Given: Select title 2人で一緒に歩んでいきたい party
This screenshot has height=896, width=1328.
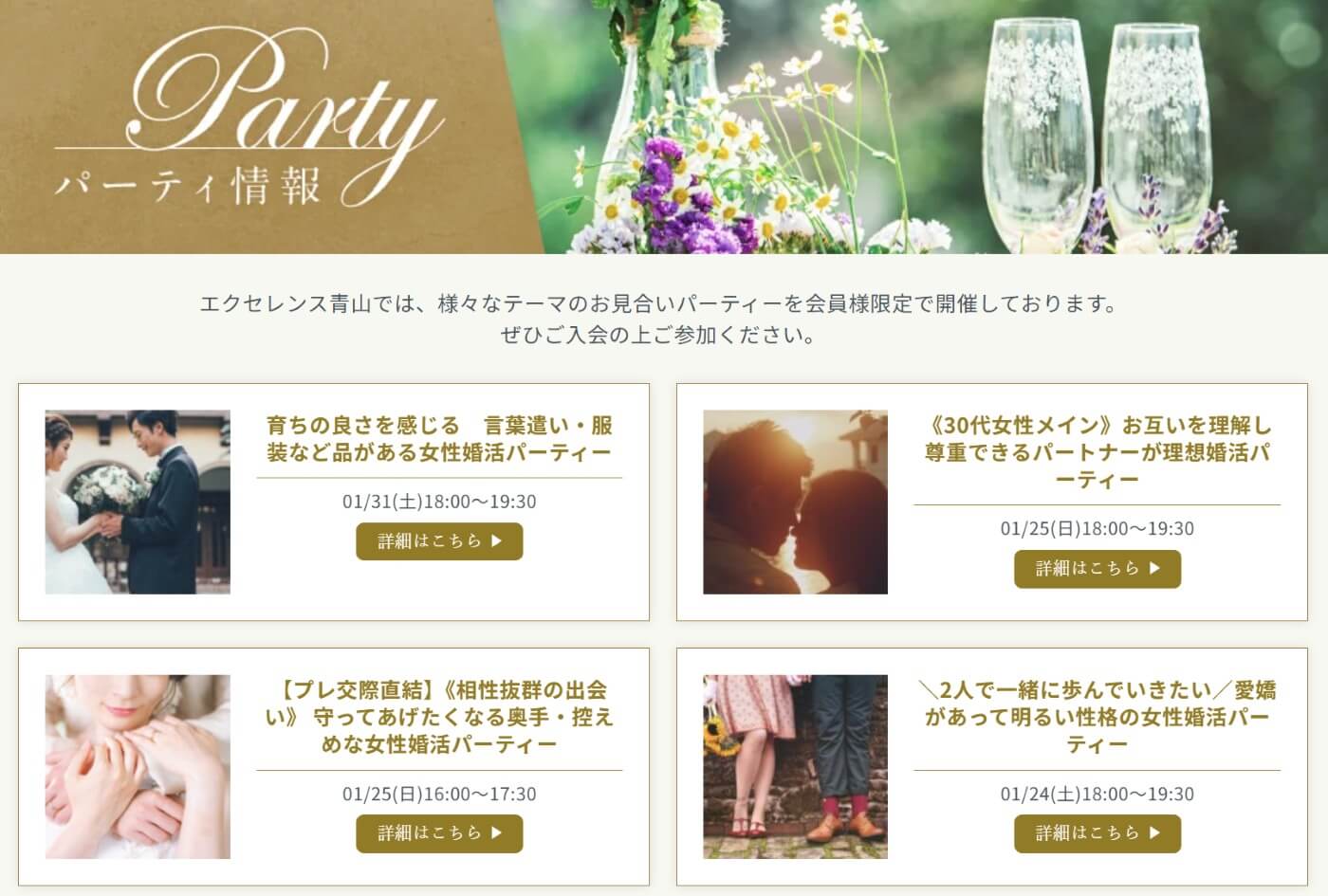Looking at the screenshot, I should tap(1097, 717).
